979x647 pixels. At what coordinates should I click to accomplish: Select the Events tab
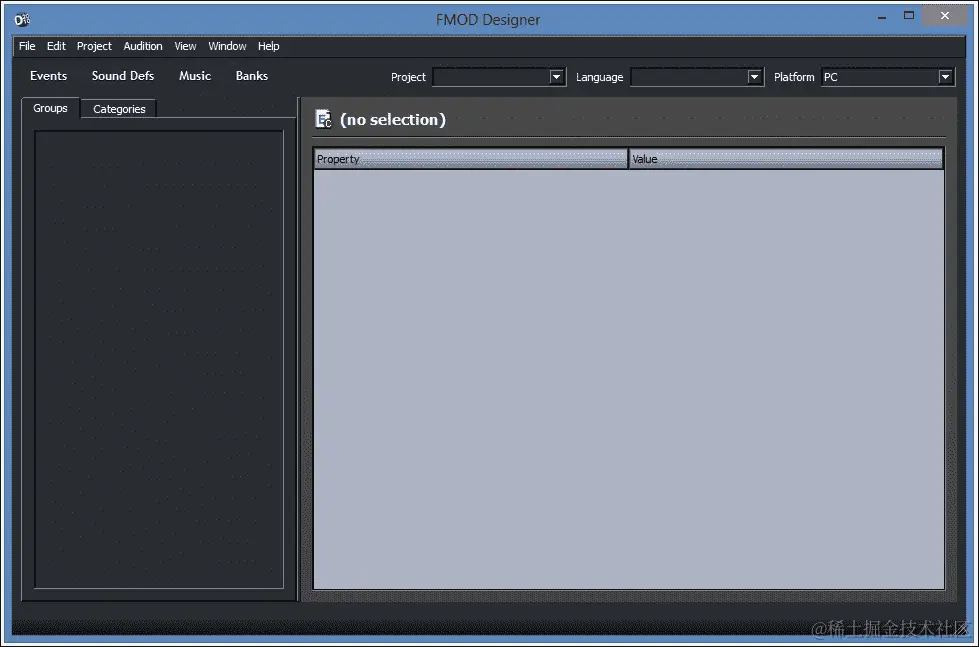tap(48, 76)
